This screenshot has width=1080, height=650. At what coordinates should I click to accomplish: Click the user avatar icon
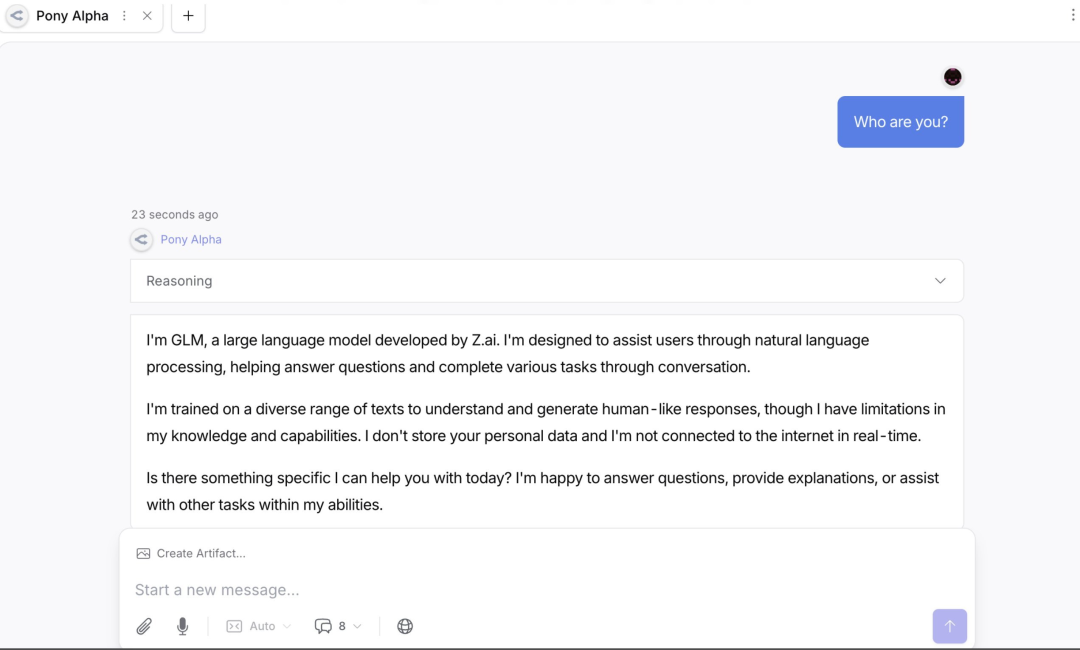[x=953, y=77]
